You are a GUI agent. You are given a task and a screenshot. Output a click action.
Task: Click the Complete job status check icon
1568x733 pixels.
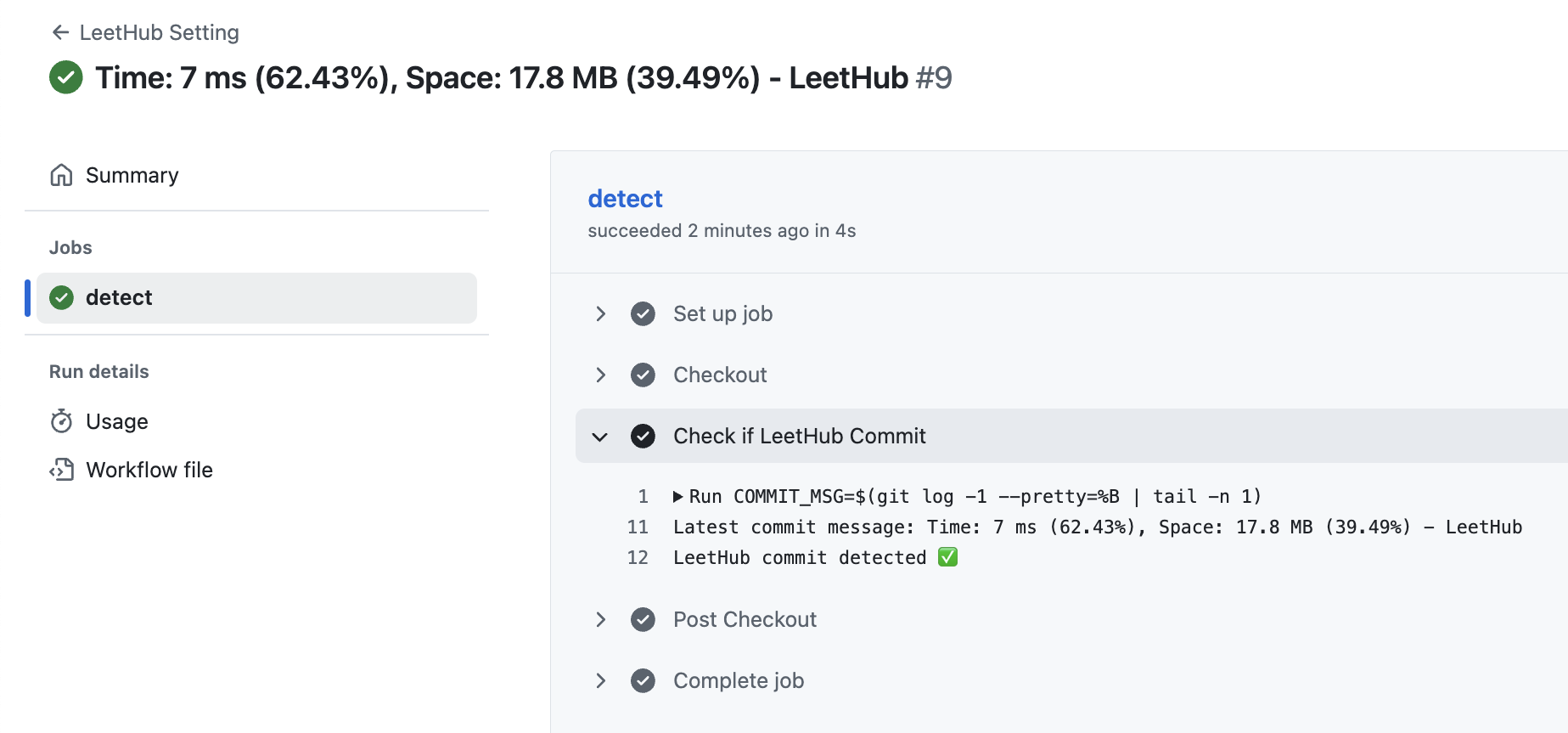click(x=643, y=681)
